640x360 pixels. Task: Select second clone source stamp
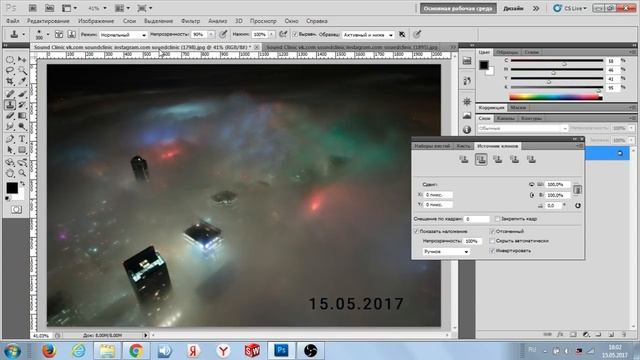481,159
